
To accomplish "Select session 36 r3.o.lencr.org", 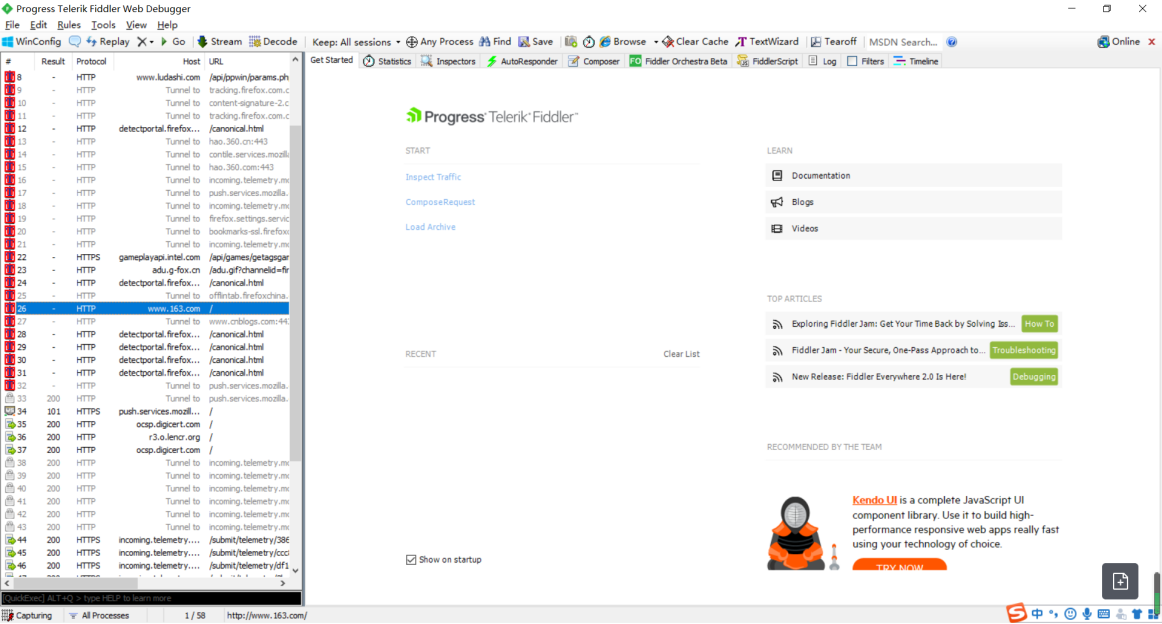I will pyautogui.click(x=147, y=437).
